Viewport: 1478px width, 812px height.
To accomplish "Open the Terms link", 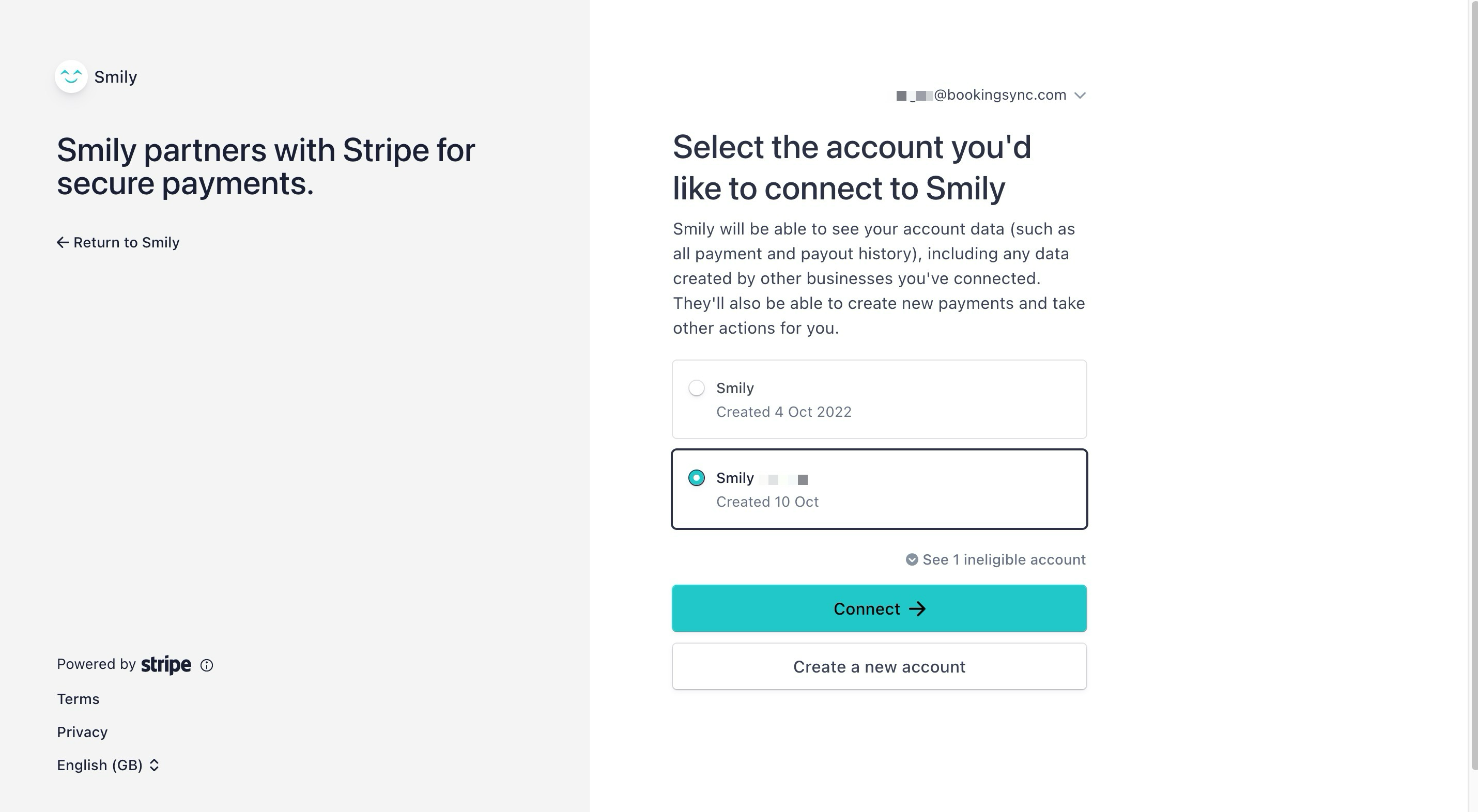I will click(x=78, y=699).
